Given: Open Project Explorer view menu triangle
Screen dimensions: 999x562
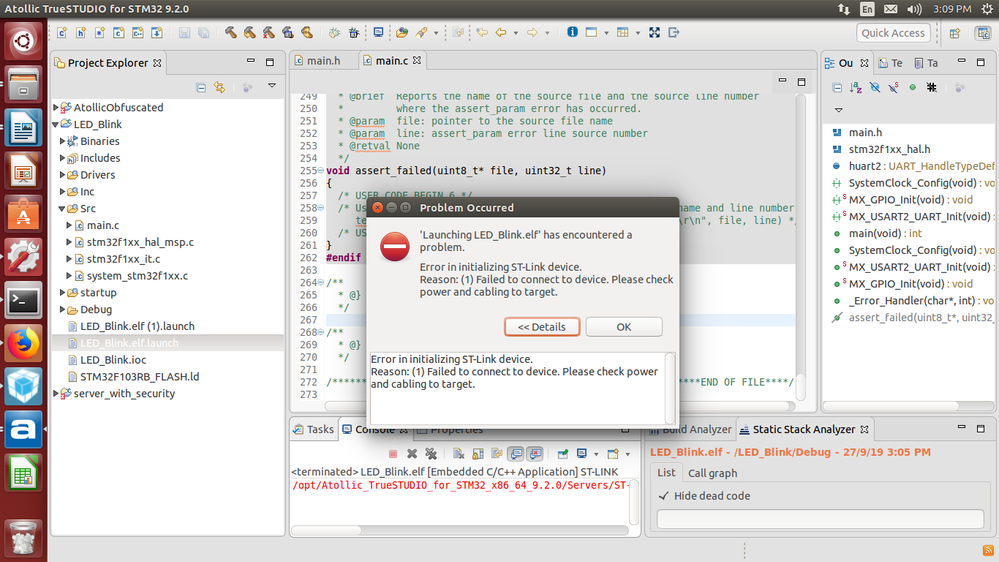Looking at the screenshot, I should [x=272, y=86].
